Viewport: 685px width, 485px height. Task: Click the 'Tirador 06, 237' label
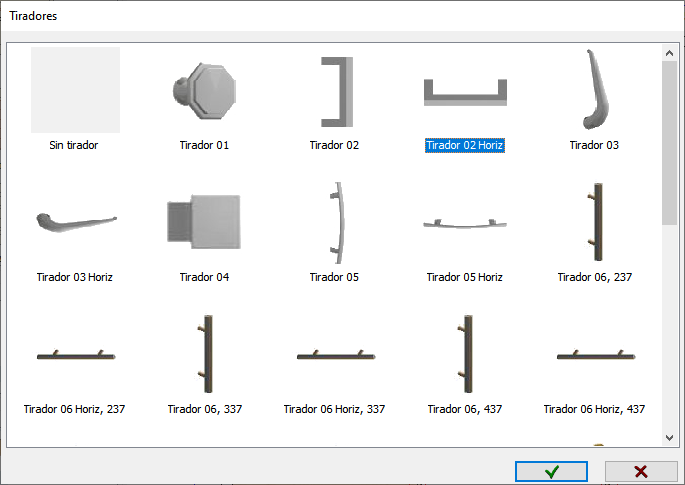[x=595, y=277]
